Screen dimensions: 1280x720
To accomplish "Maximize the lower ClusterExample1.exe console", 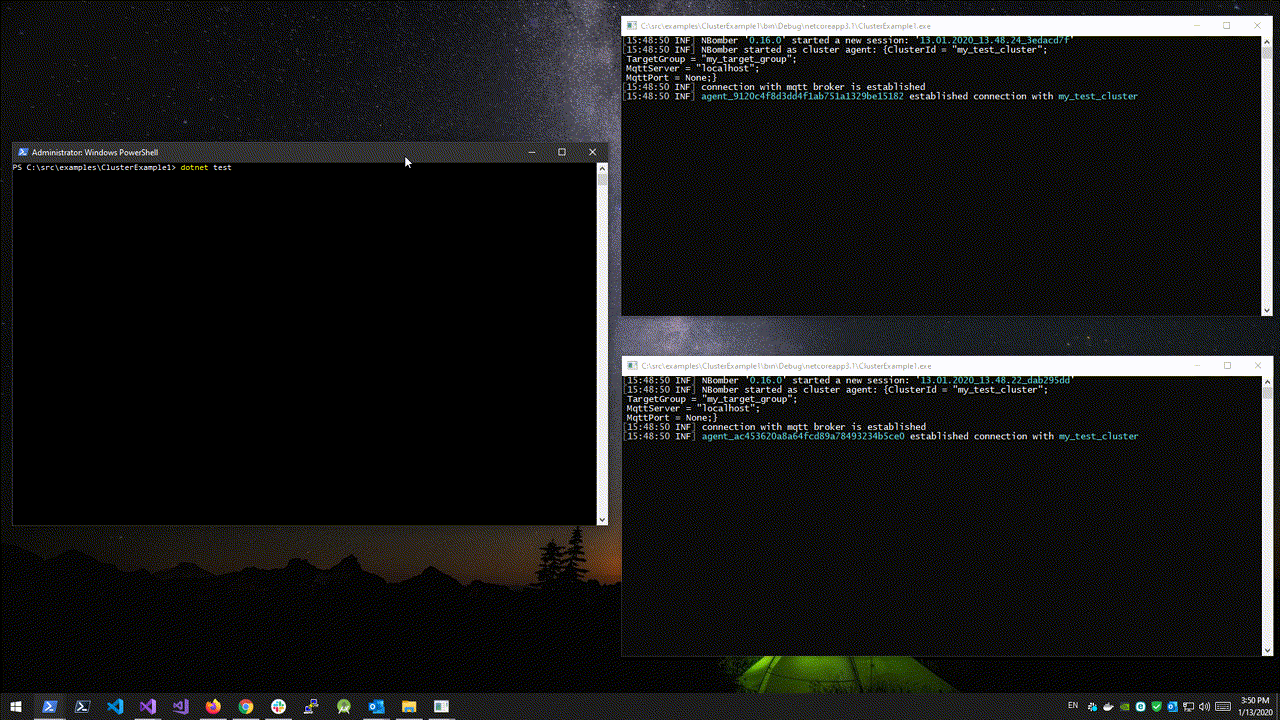I will click(1227, 366).
